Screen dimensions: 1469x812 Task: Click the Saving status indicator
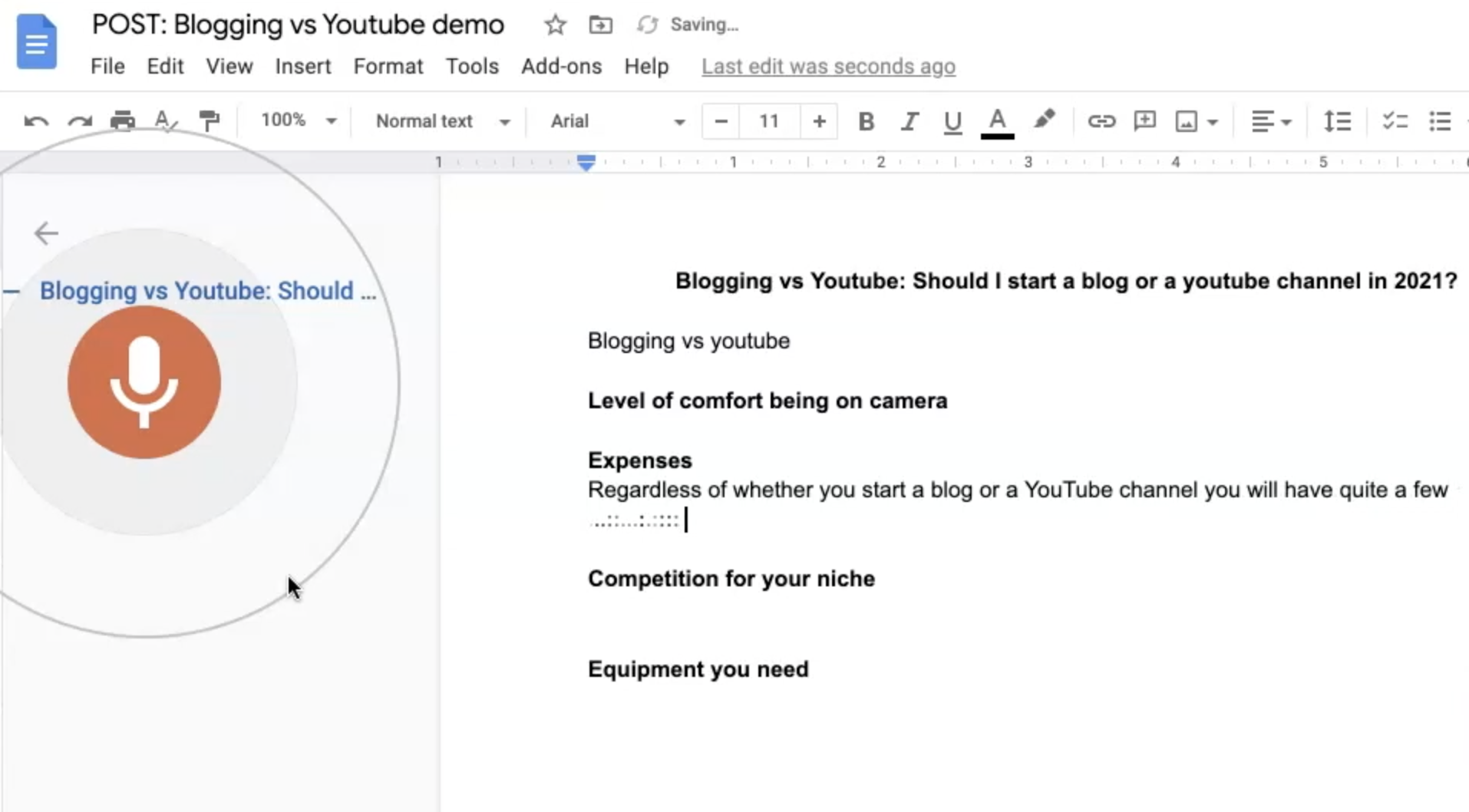(688, 25)
